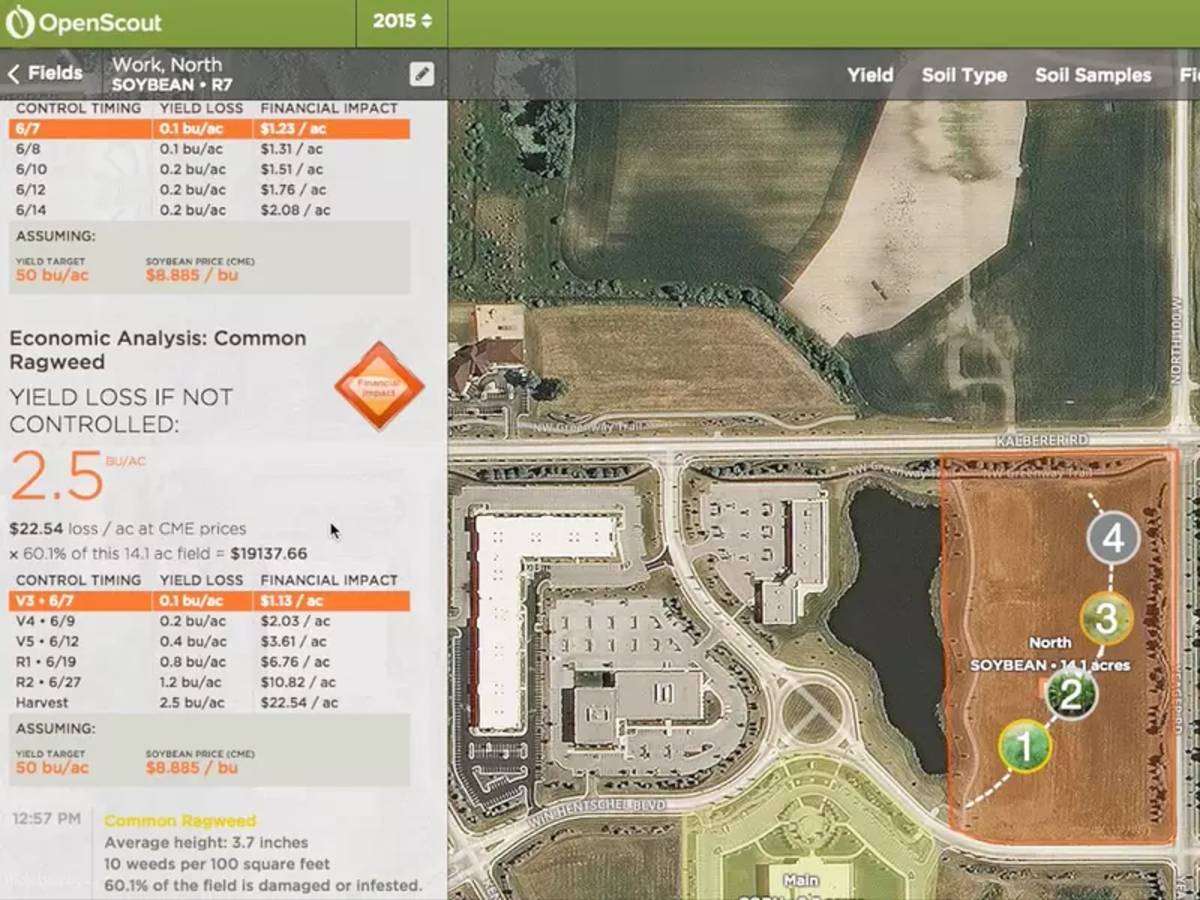Click the orange Financial Impact diamond icon
Screen dimensions: 1200x900
379,387
